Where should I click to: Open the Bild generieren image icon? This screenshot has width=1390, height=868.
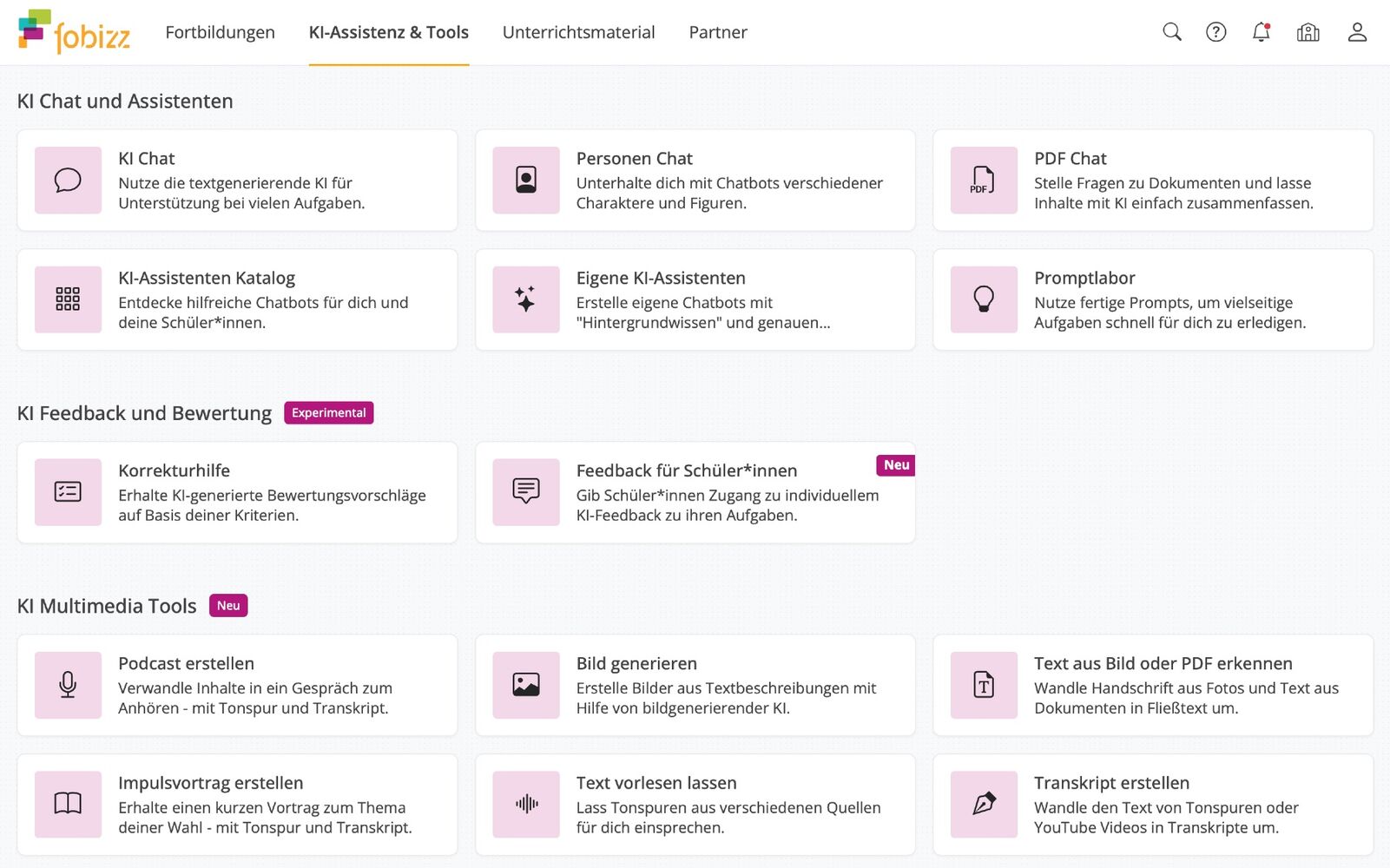[526, 685]
